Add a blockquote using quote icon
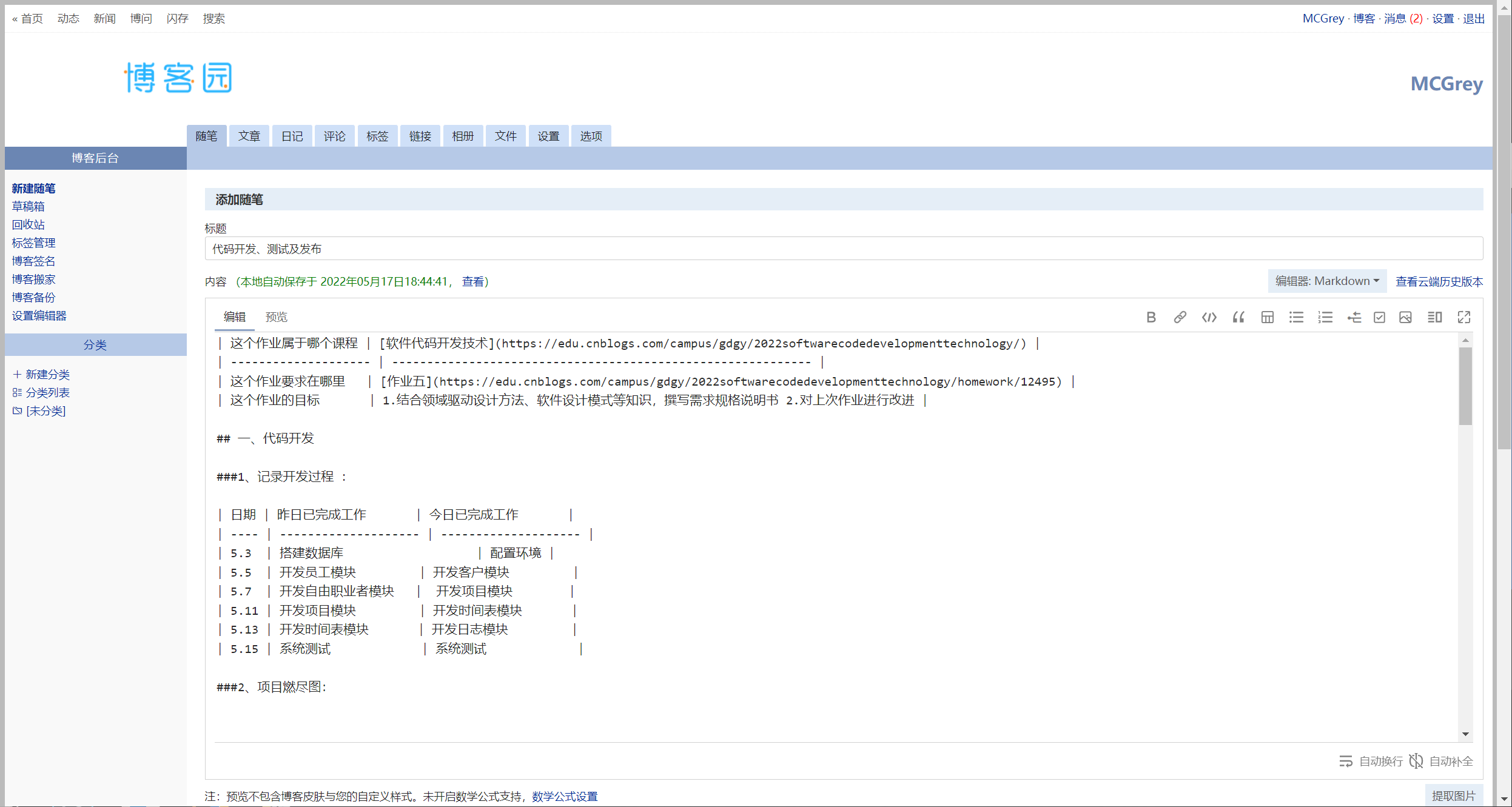 click(1238, 317)
